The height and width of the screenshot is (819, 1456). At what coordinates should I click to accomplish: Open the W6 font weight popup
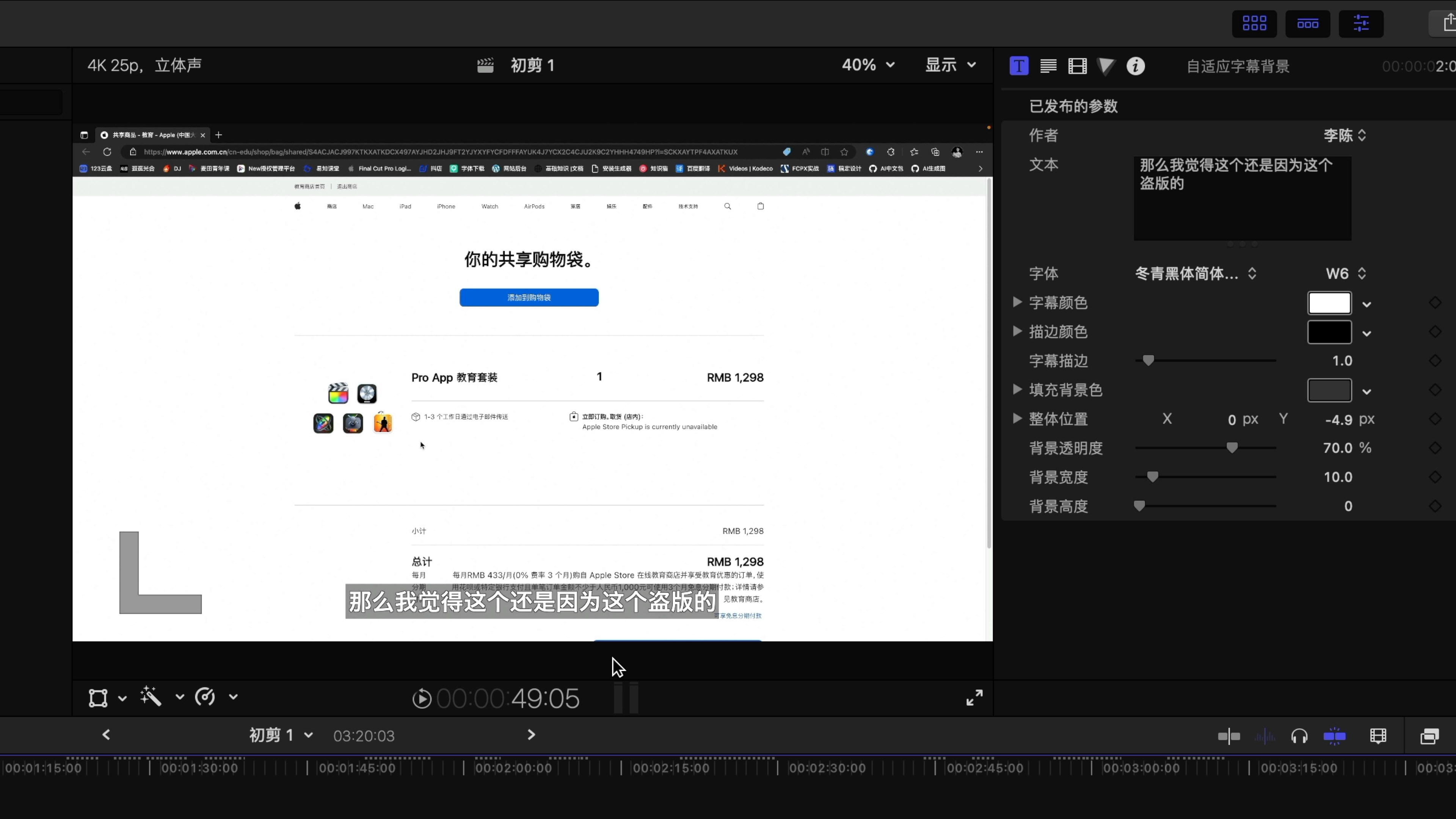coord(1346,273)
